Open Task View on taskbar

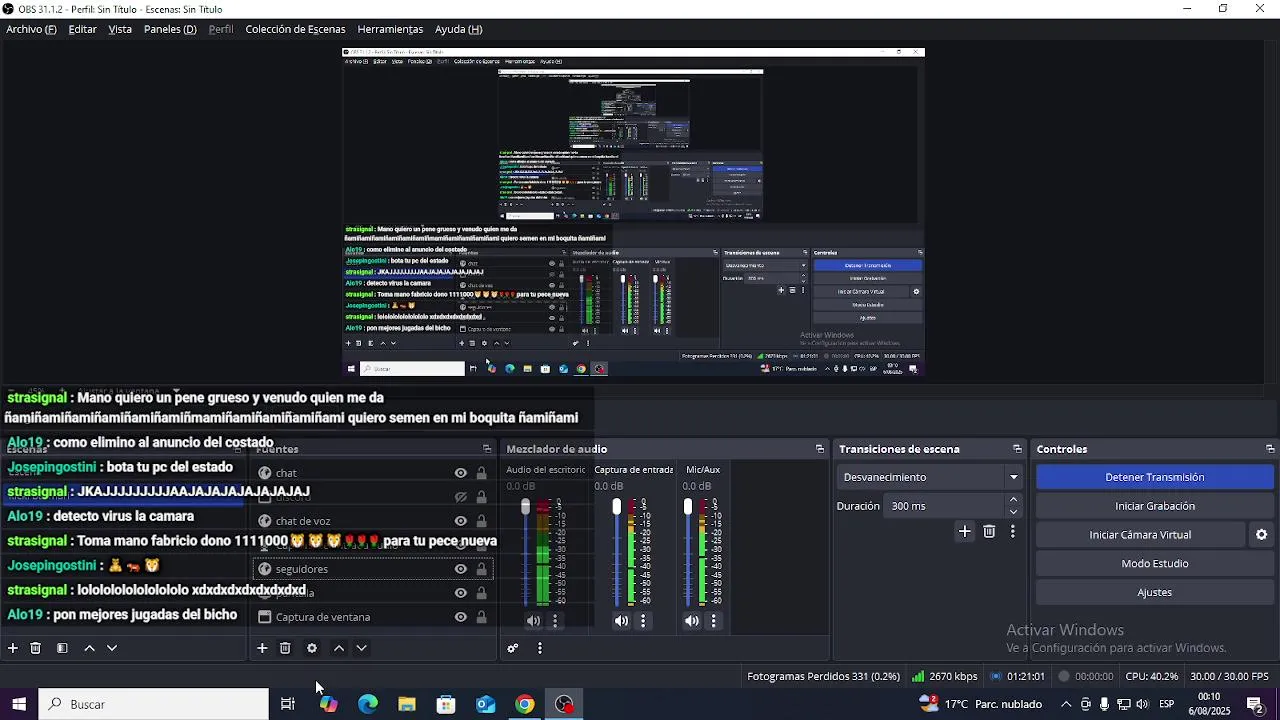[x=288, y=704]
